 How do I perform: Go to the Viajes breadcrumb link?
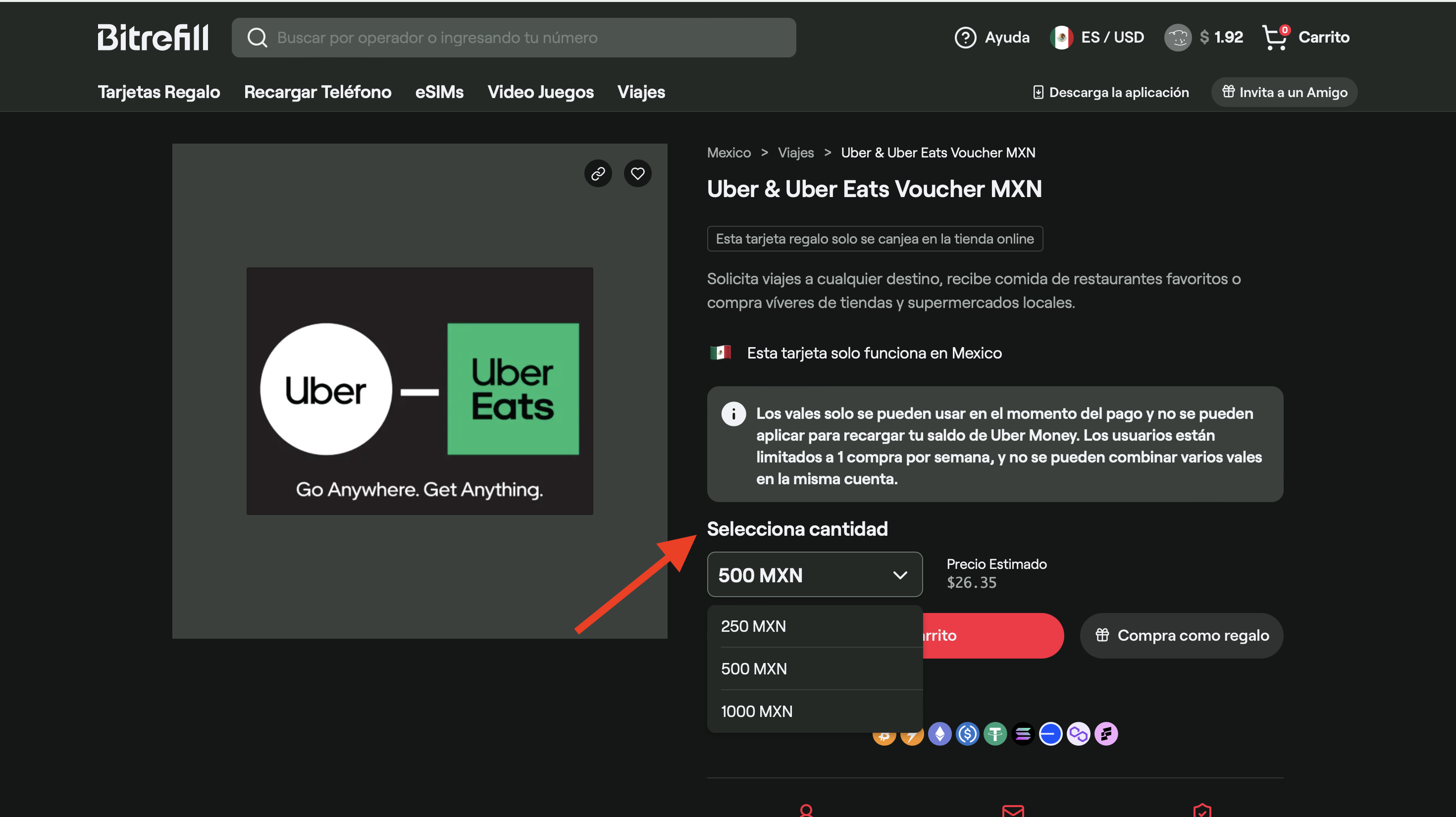tap(795, 153)
